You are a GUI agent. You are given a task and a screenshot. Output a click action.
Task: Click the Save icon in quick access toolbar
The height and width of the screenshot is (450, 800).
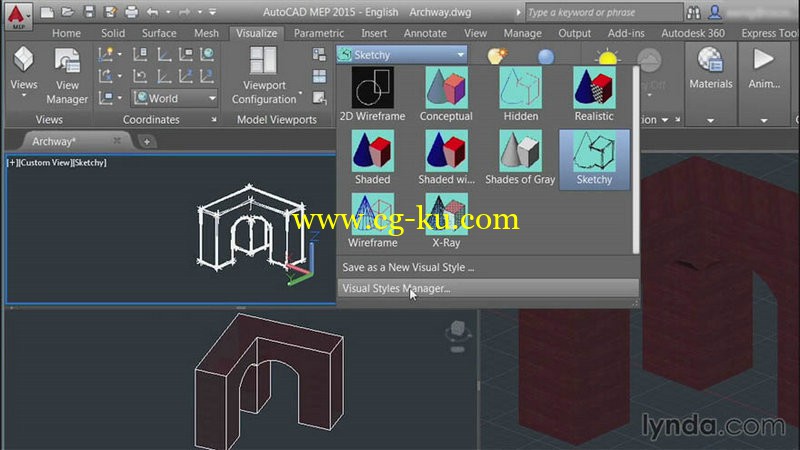(89, 12)
